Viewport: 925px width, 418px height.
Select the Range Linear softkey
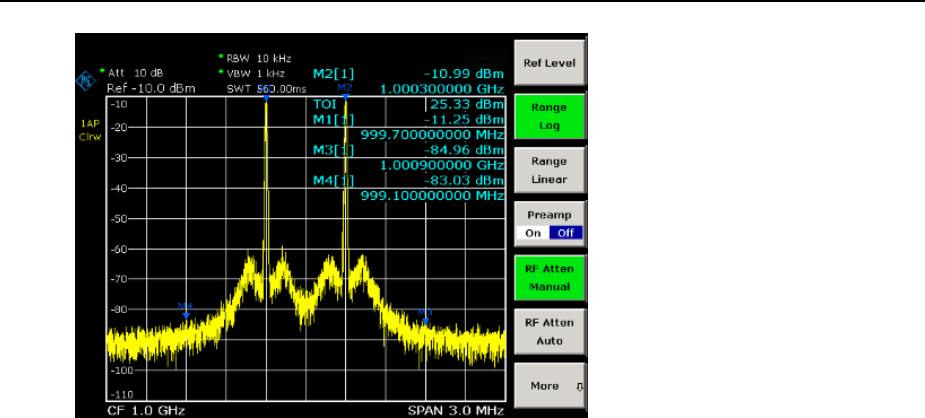[549, 170]
